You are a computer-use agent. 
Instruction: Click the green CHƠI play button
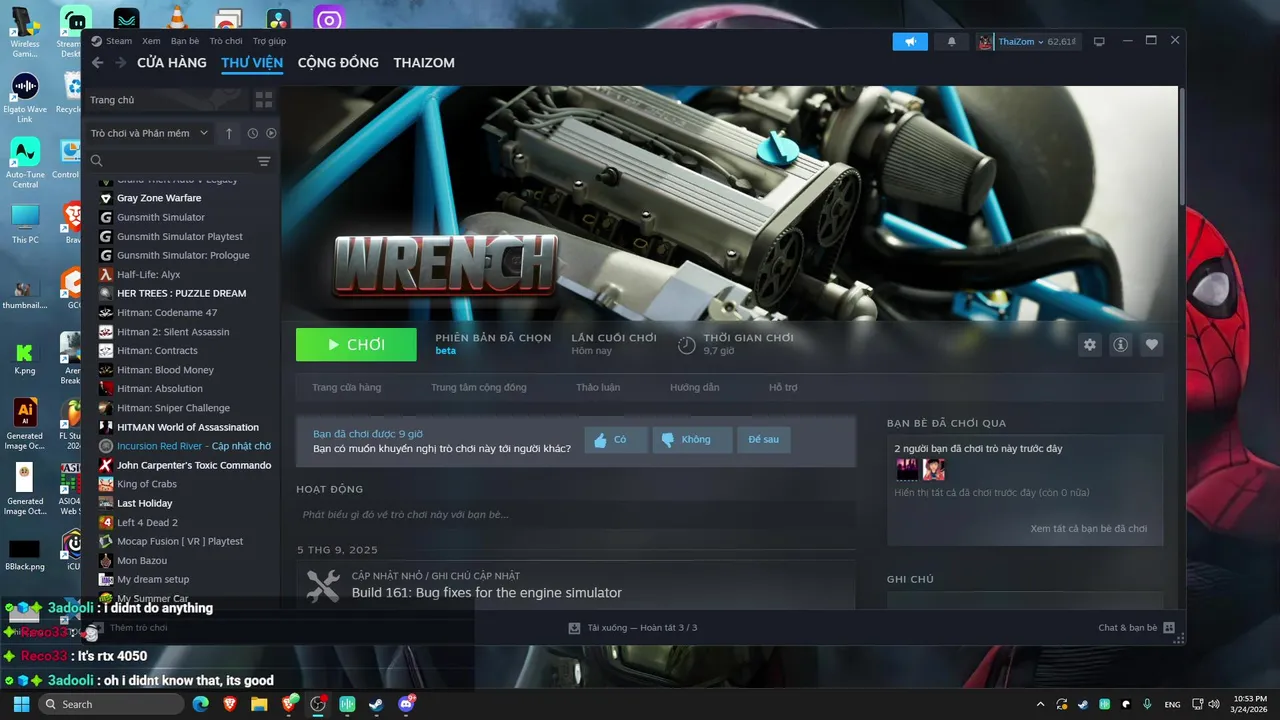(x=356, y=345)
